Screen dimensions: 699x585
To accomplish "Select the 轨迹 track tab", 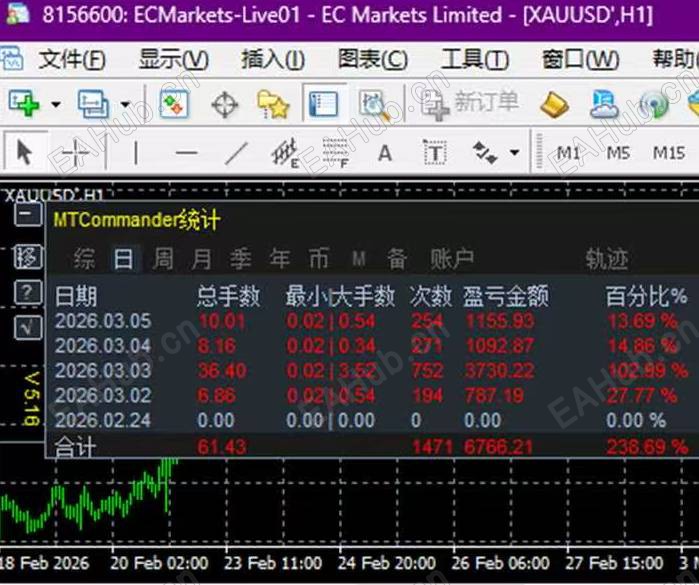I will 607,260.
